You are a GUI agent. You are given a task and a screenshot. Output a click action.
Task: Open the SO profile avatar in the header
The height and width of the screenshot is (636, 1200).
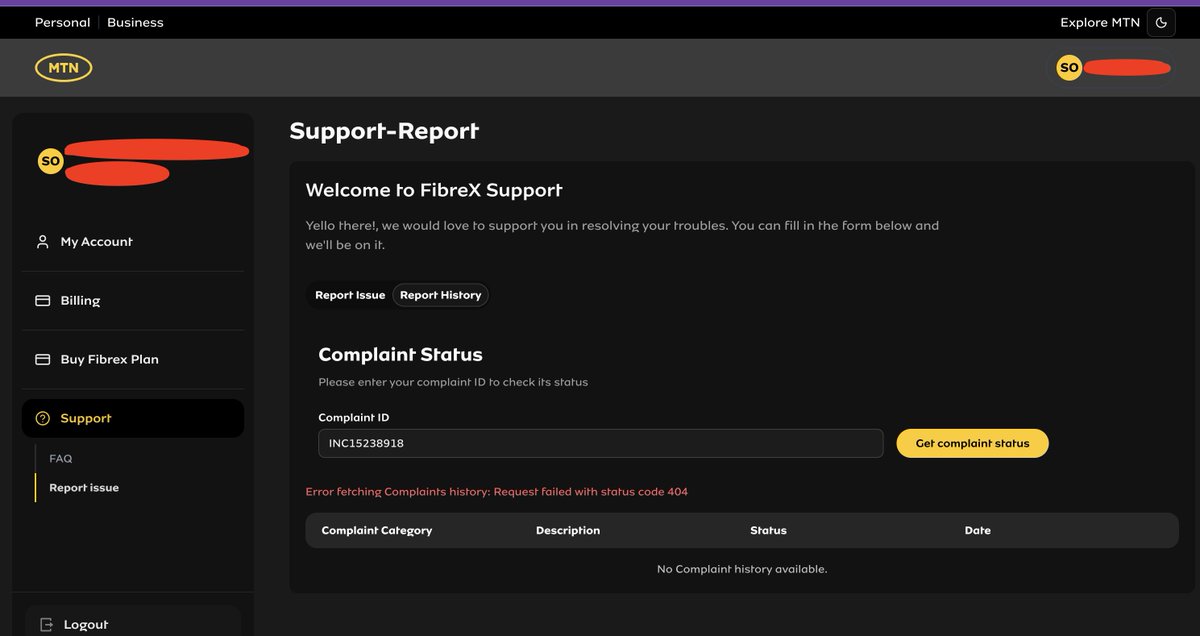click(1069, 68)
